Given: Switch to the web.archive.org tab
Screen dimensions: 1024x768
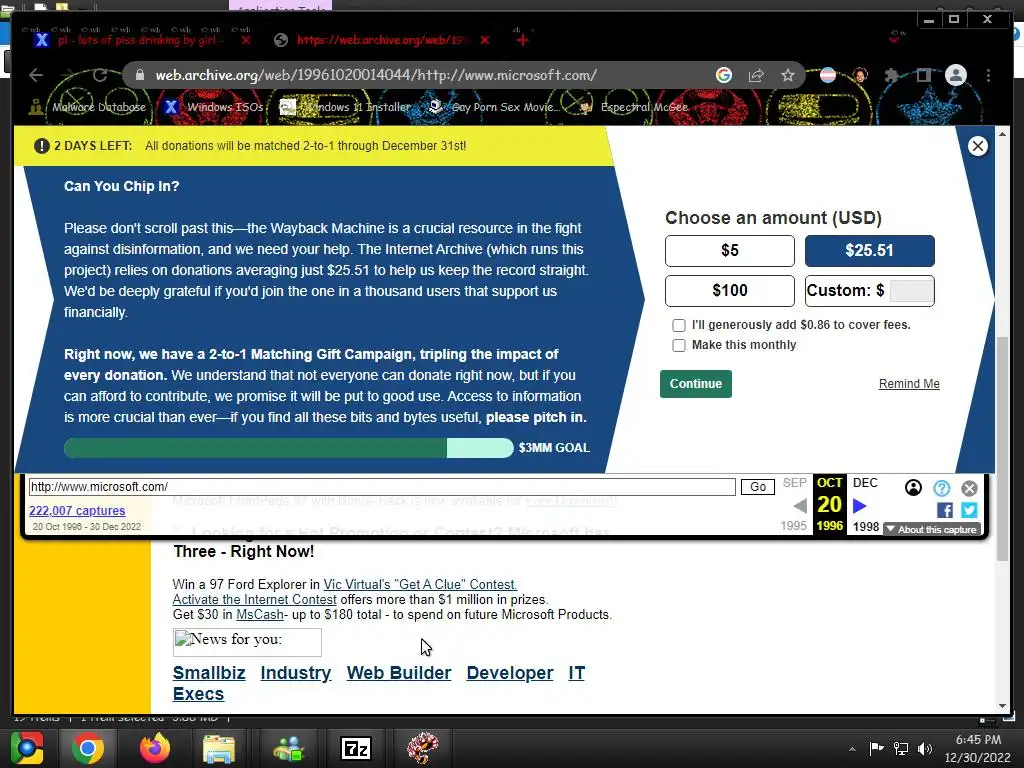Looking at the screenshot, I should pyautogui.click(x=381, y=40).
